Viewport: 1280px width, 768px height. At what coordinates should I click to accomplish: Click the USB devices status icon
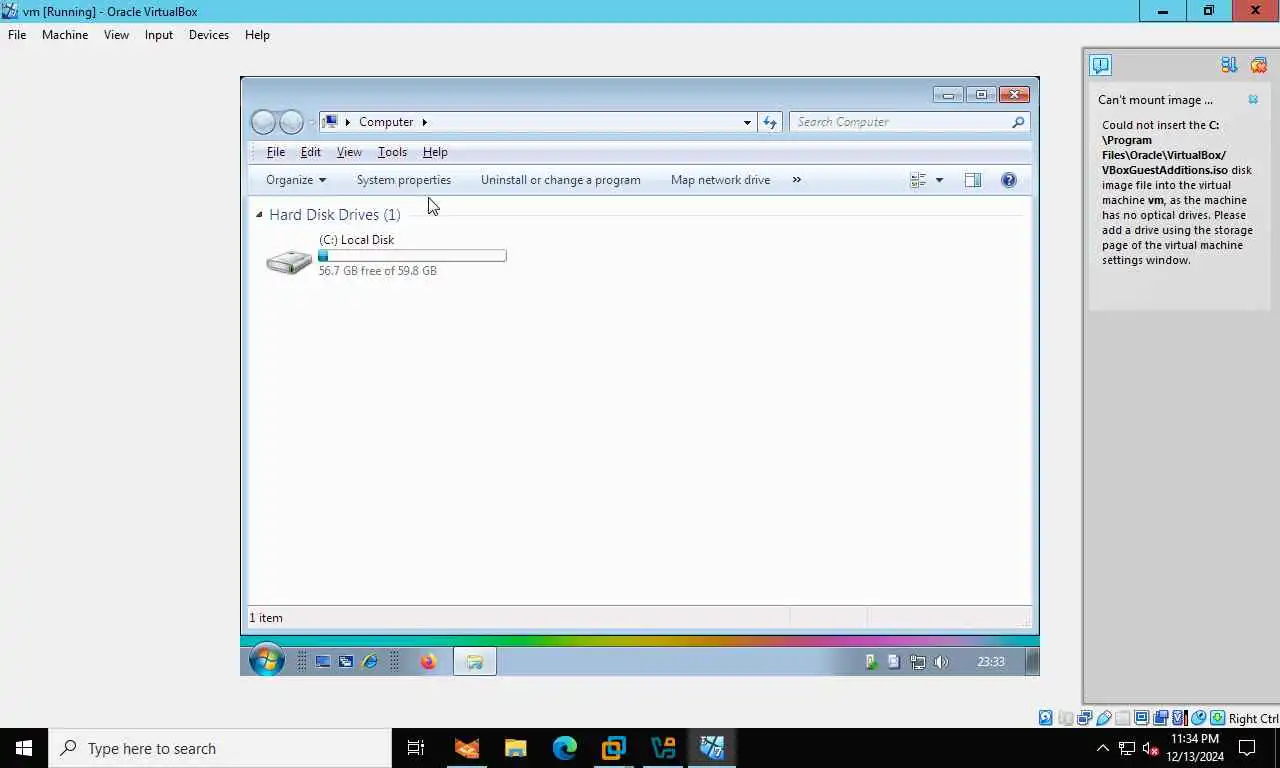[1103, 718]
